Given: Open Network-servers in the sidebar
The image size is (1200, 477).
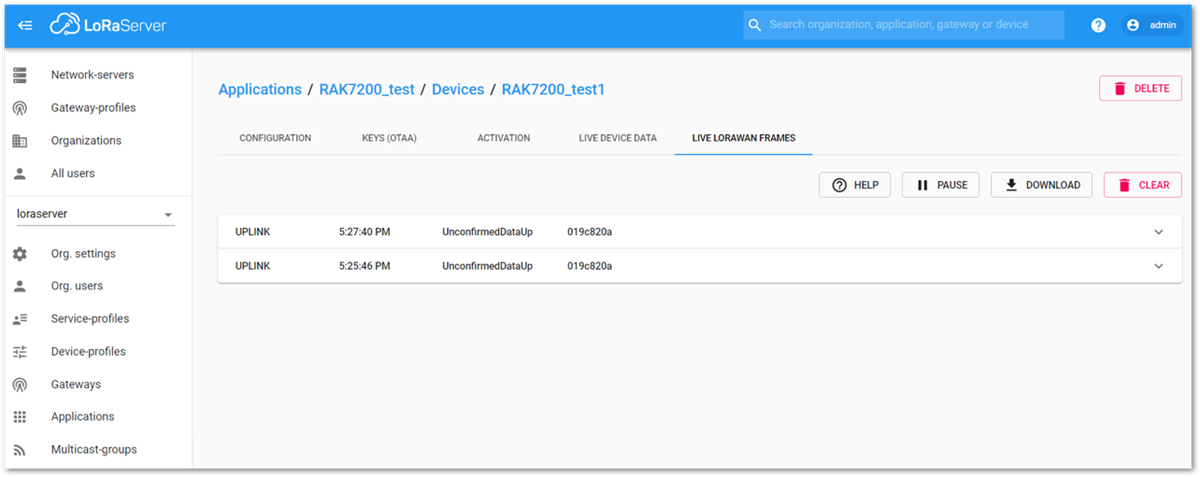Looking at the screenshot, I should 92,75.
